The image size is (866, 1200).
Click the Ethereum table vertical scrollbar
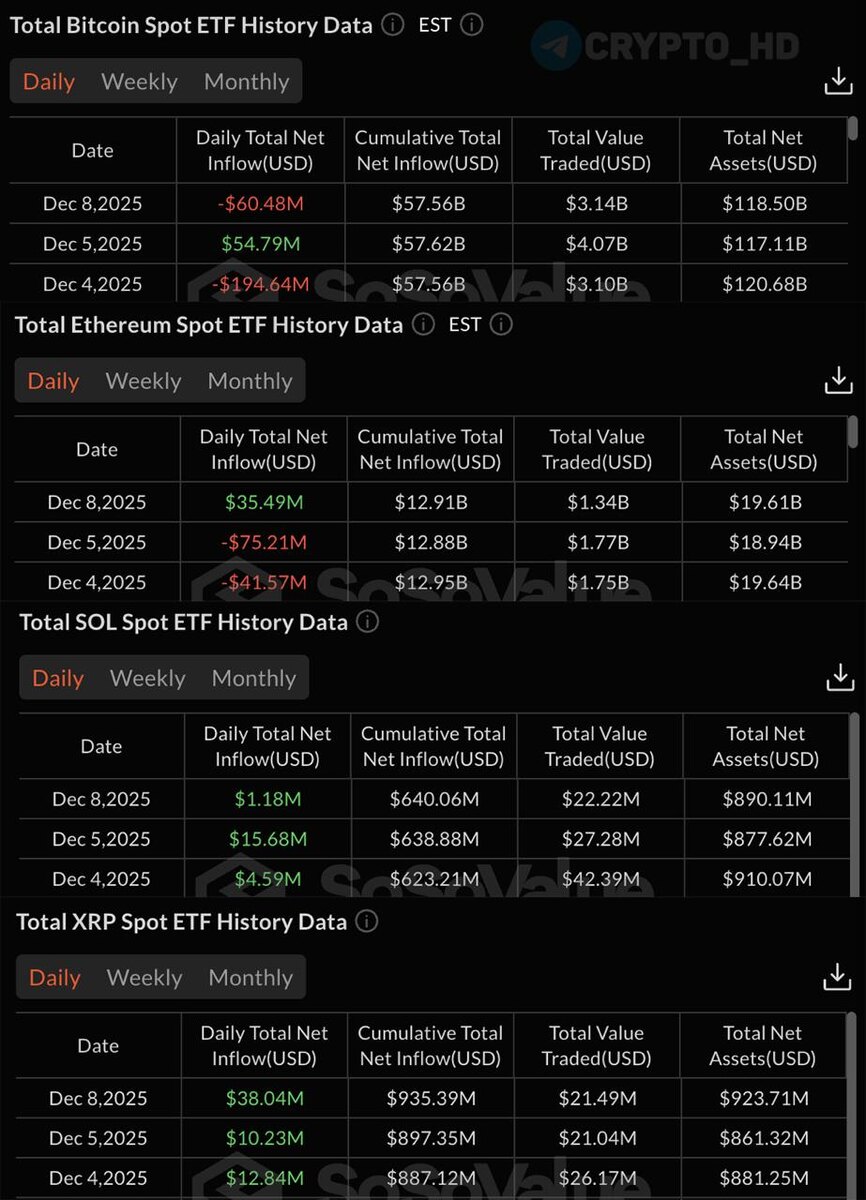pyautogui.click(x=852, y=431)
